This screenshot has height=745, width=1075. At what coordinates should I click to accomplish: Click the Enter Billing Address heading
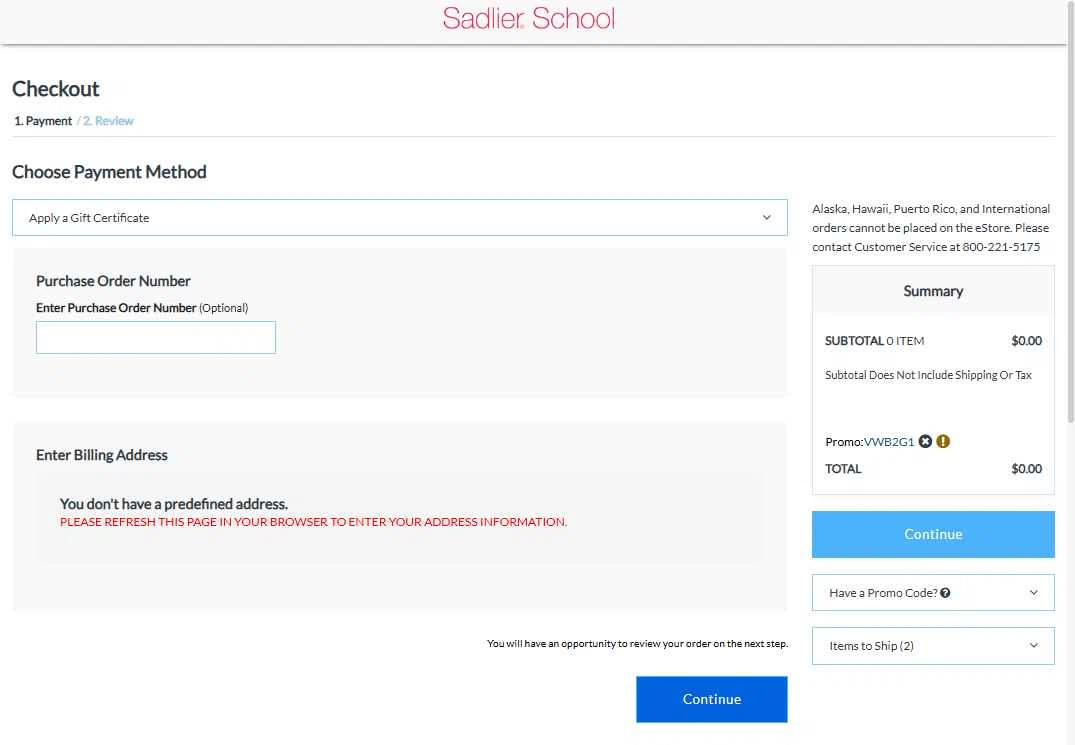click(101, 455)
